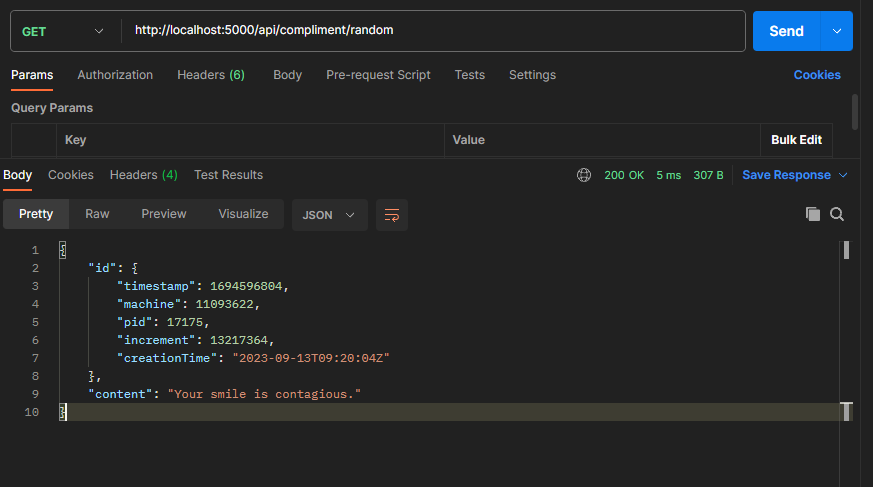Click the pid value 17175
The image size is (873, 487).
pyautogui.click(x=185, y=322)
